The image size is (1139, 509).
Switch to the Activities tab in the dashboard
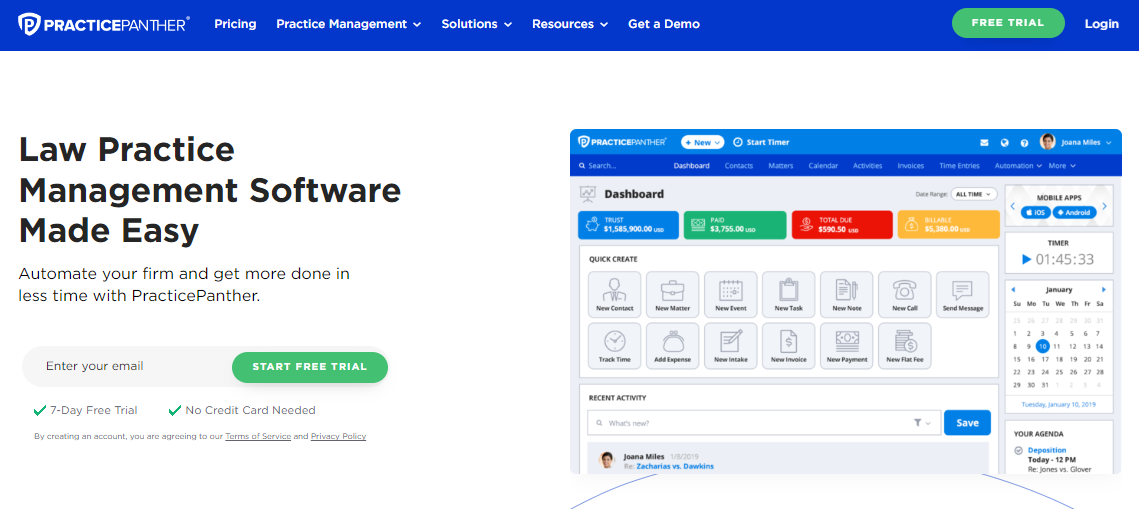coord(867,166)
